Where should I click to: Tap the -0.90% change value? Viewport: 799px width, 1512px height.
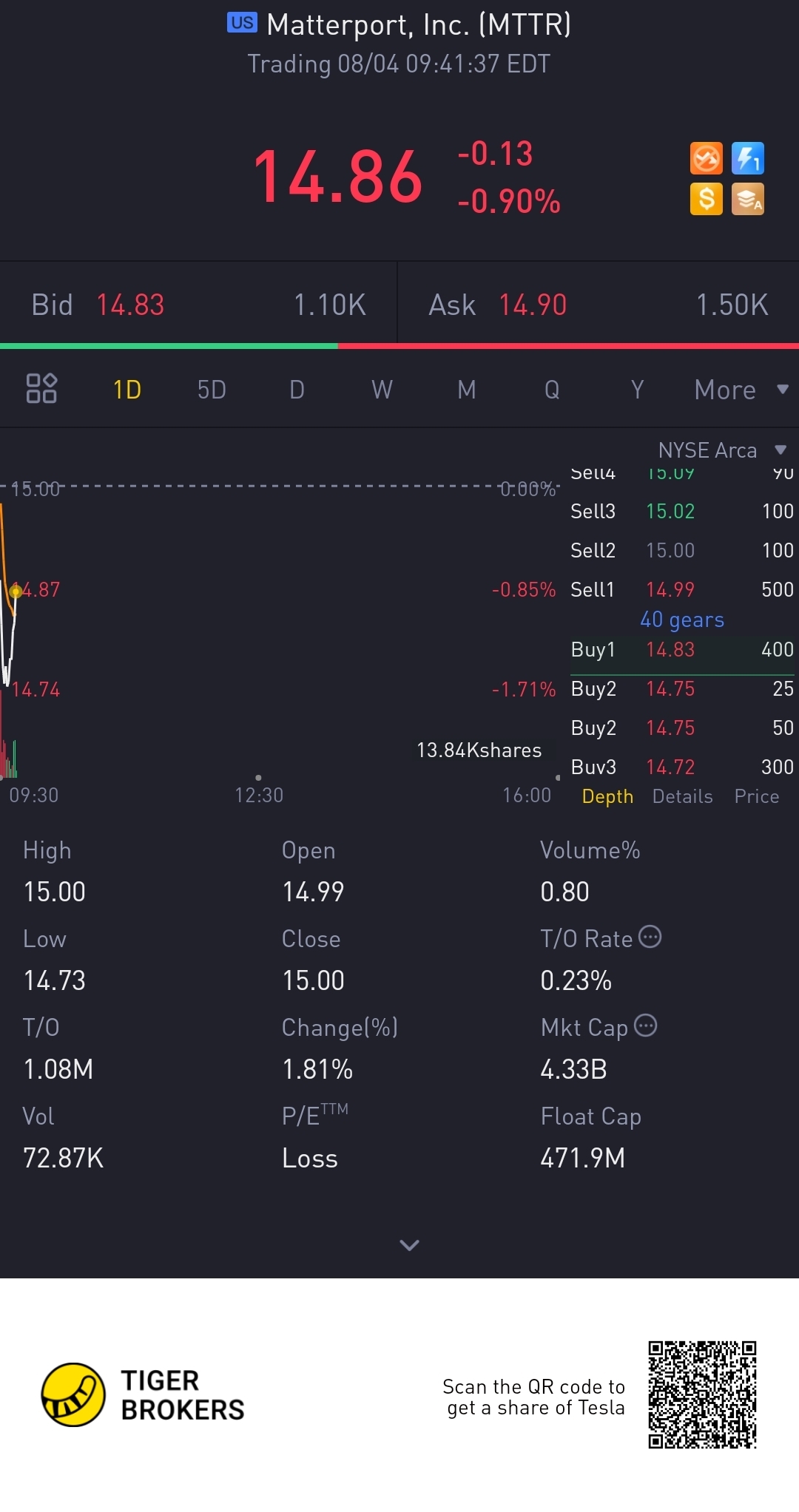pyautogui.click(x=509, y=201)
